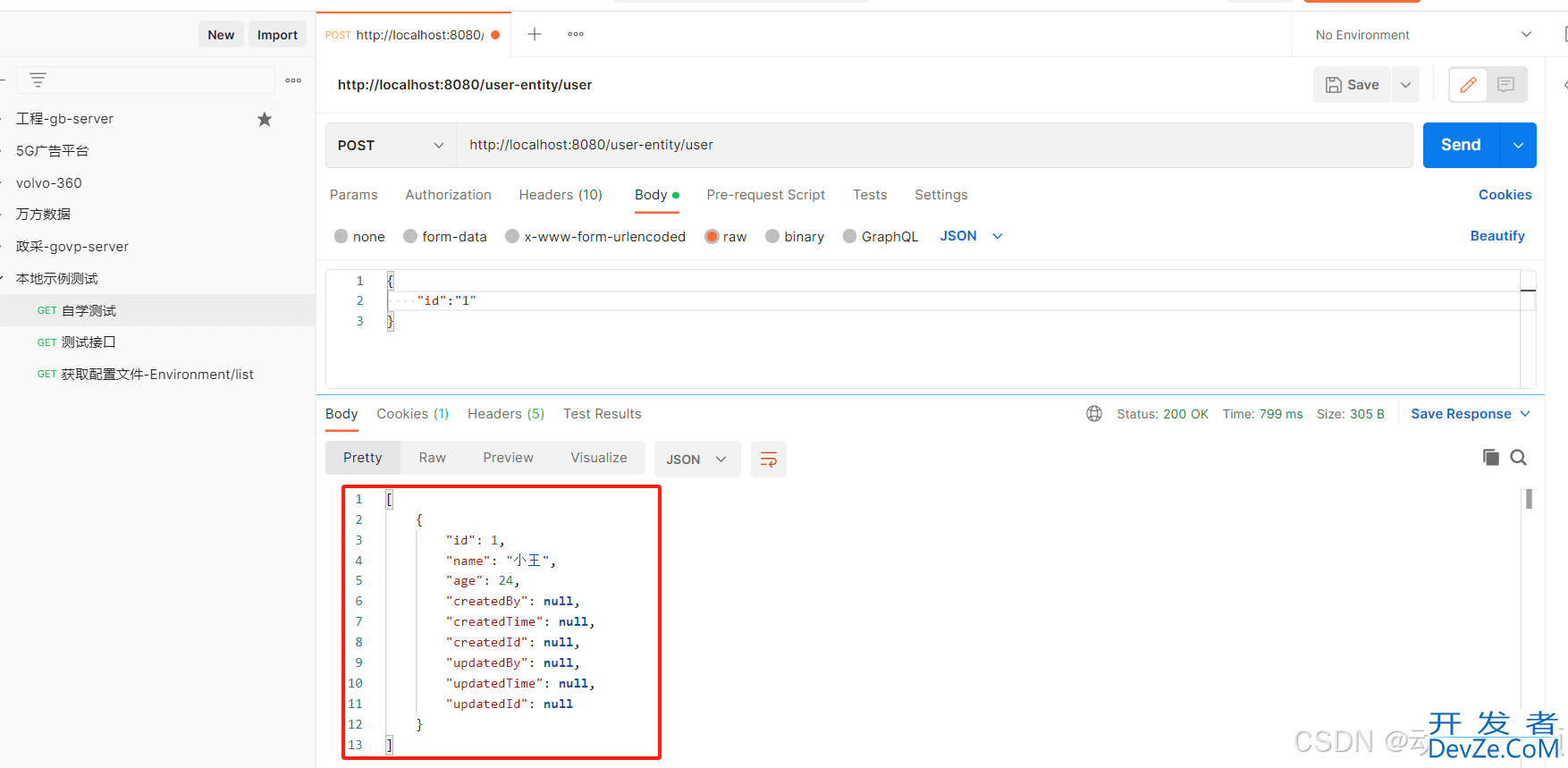Open the POST method dropdown
Screen dimensions: 1568x768
(x=391, y=145)
